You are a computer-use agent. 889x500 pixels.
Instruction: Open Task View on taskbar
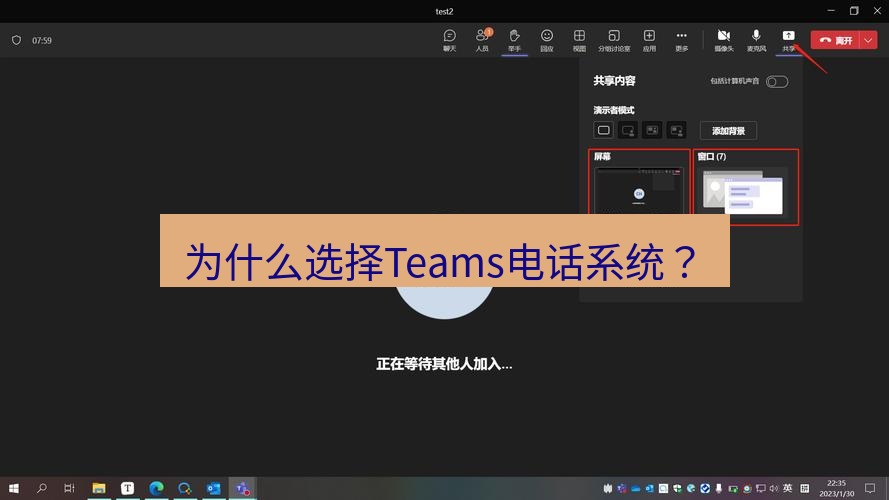click(69, 488)
